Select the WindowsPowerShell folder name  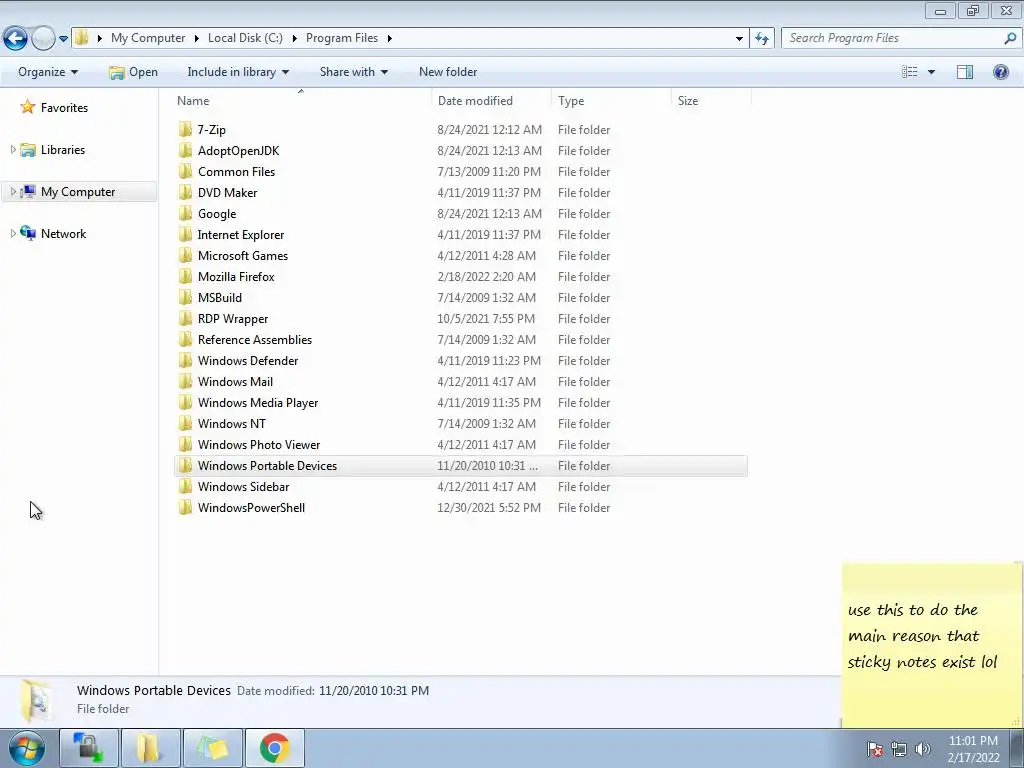[251, 507]
